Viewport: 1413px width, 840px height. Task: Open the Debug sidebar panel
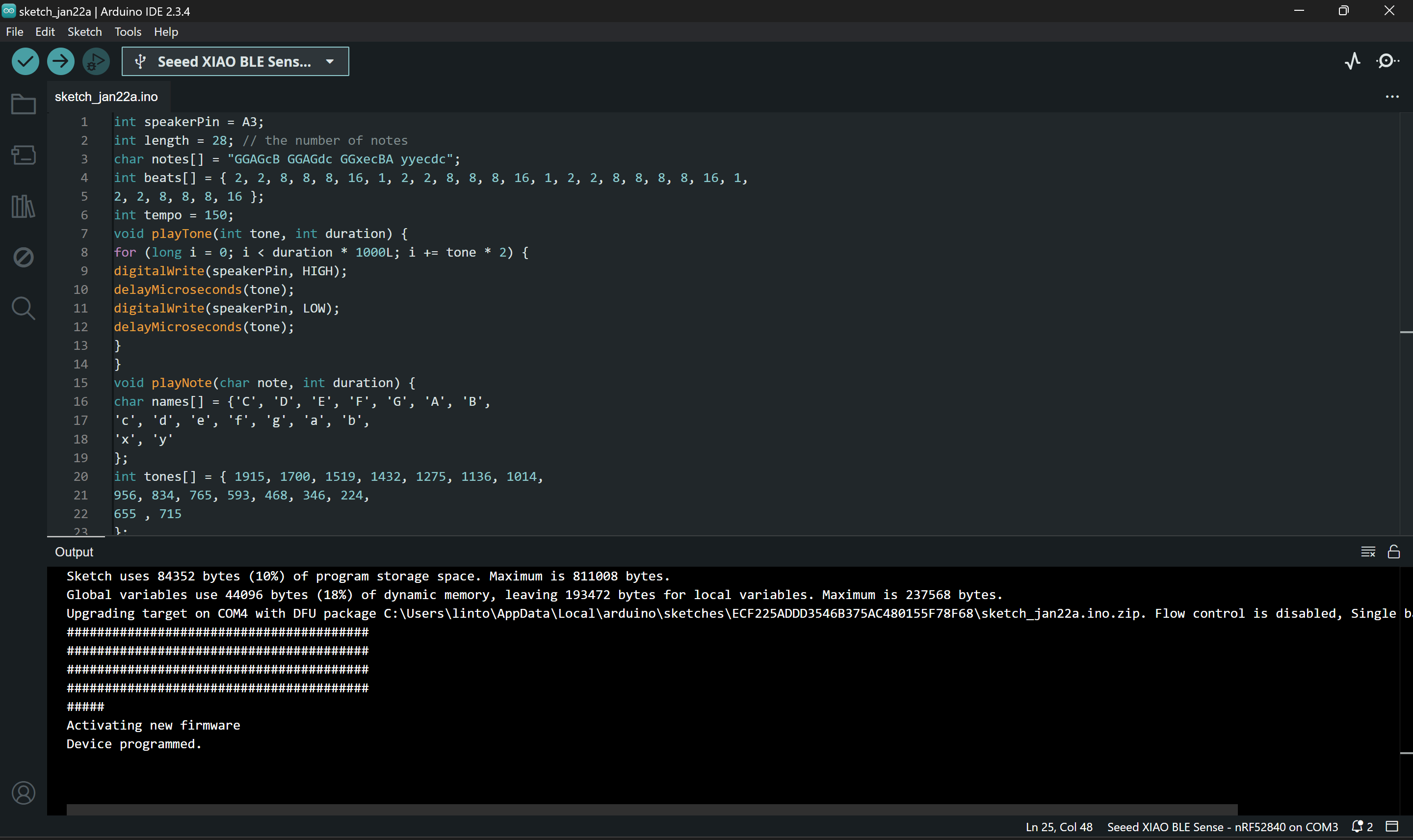23,257
